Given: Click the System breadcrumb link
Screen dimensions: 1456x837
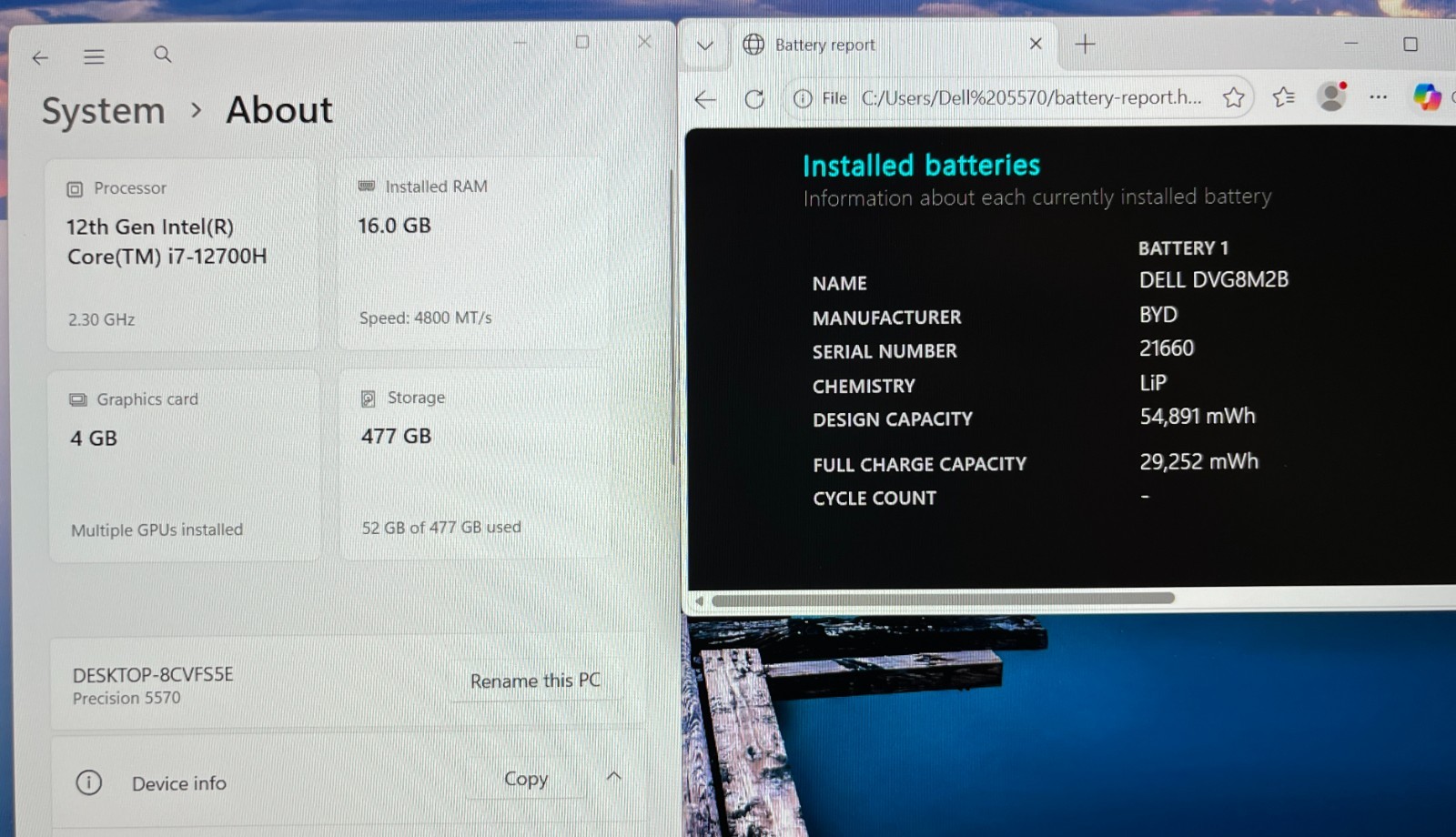Looking at the screenshot, I should coord(104,111).
